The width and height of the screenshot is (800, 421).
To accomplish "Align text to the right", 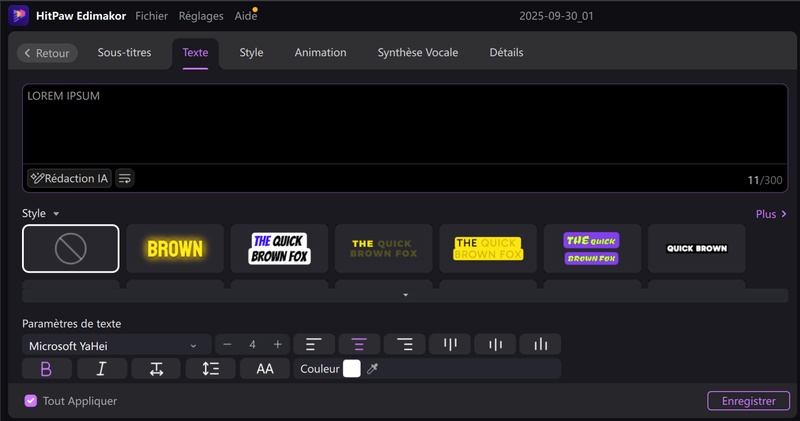I will coord(405,345).
